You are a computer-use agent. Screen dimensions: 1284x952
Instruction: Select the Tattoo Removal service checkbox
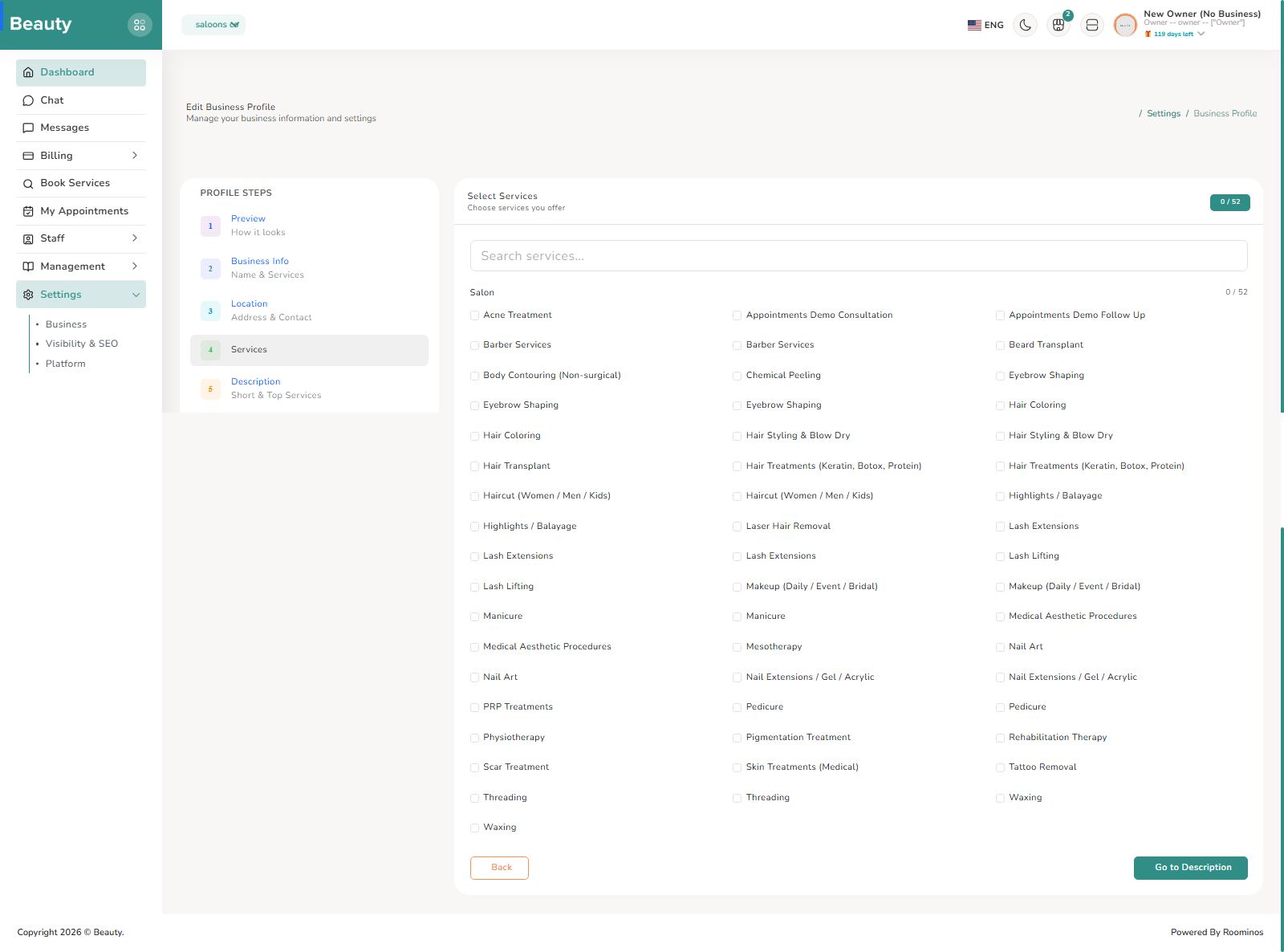point(1000,767)
